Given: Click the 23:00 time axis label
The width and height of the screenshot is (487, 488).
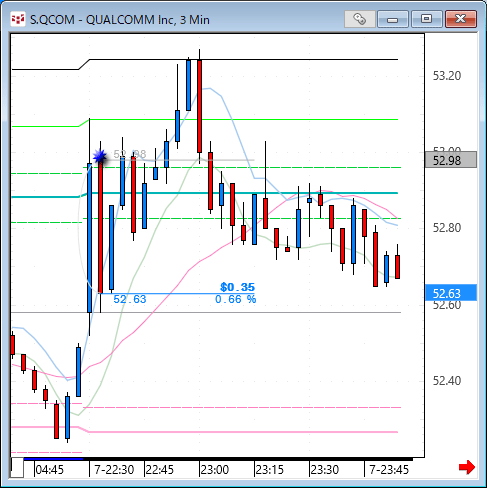Looking at the screenshot, I should pyautogui.click(x=215, y=470).
